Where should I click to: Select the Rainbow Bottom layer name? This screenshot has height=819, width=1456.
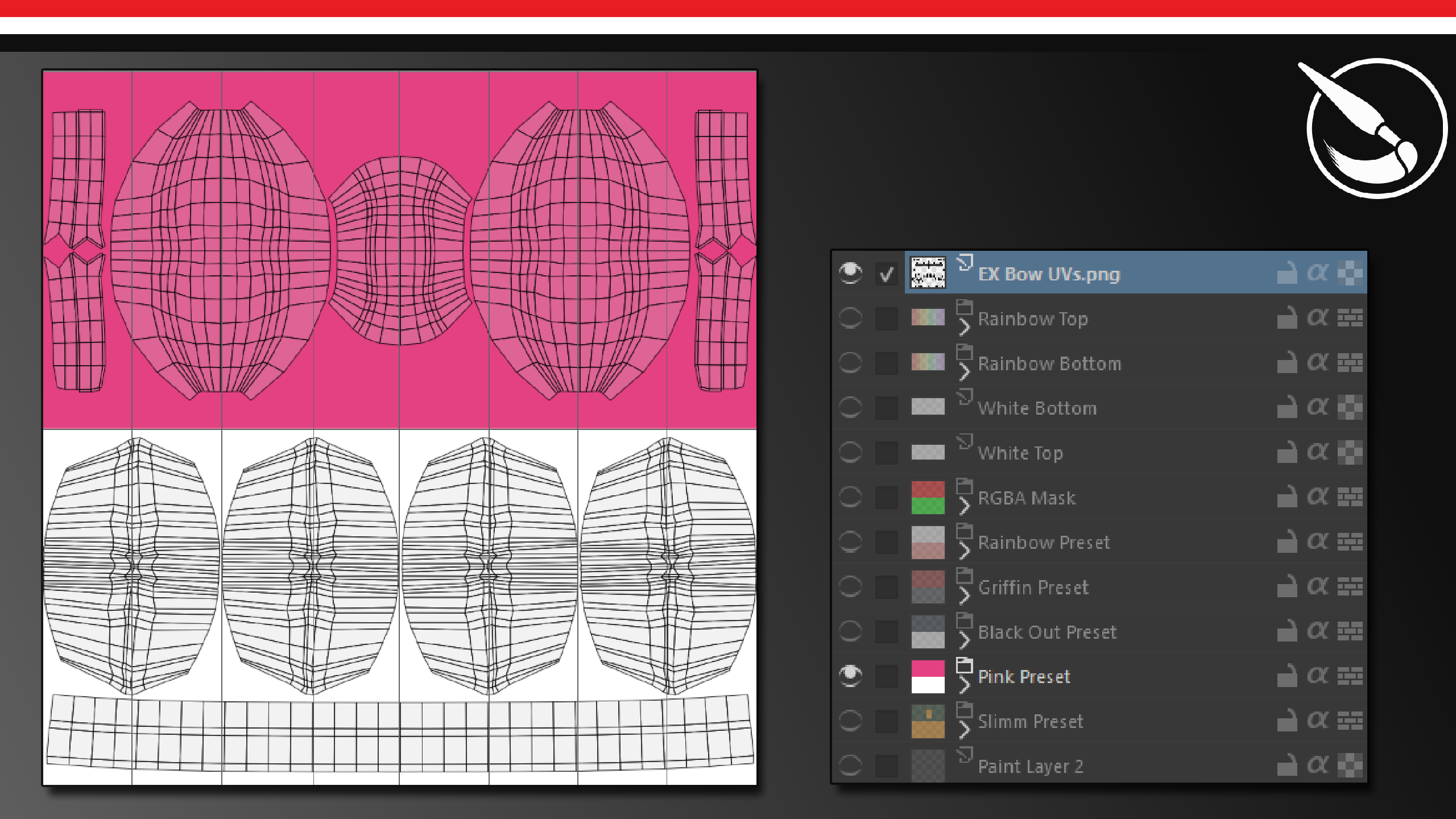click(x=1049, y=364)
